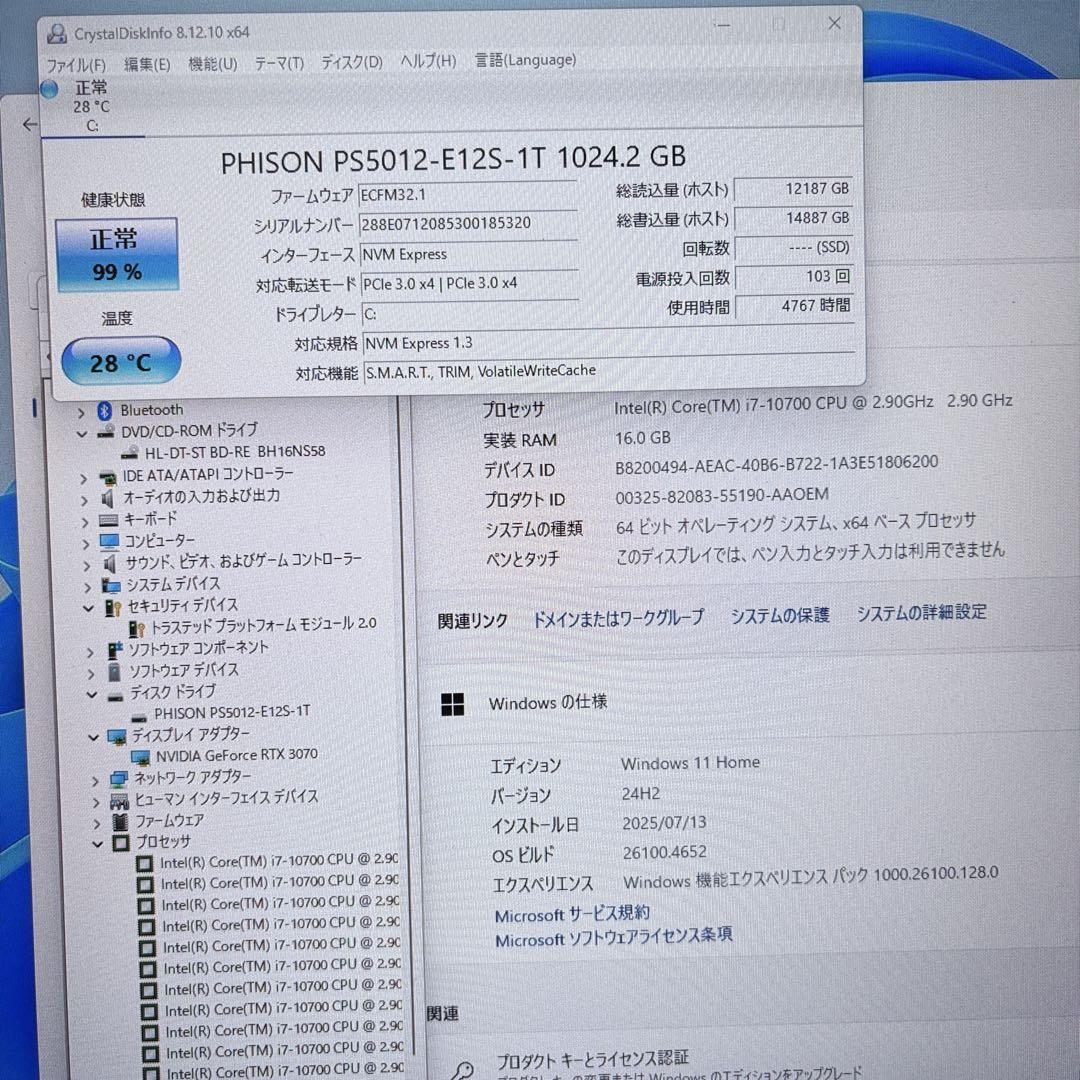Click the Bluetooth icon in device tree
1080x1080 pixels.
pos(104,411)
